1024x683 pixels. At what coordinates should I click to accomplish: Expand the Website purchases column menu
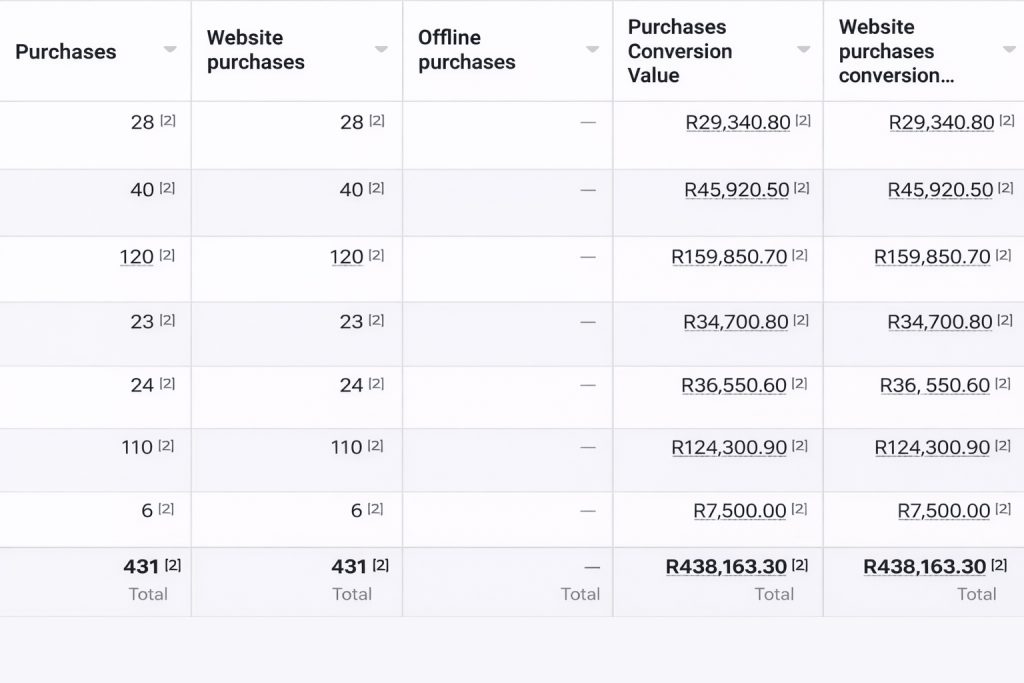tap(381, 50)
